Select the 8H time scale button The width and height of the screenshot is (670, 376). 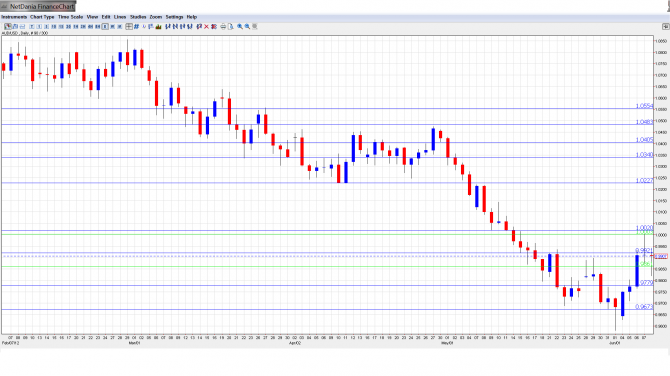[98, 26]
